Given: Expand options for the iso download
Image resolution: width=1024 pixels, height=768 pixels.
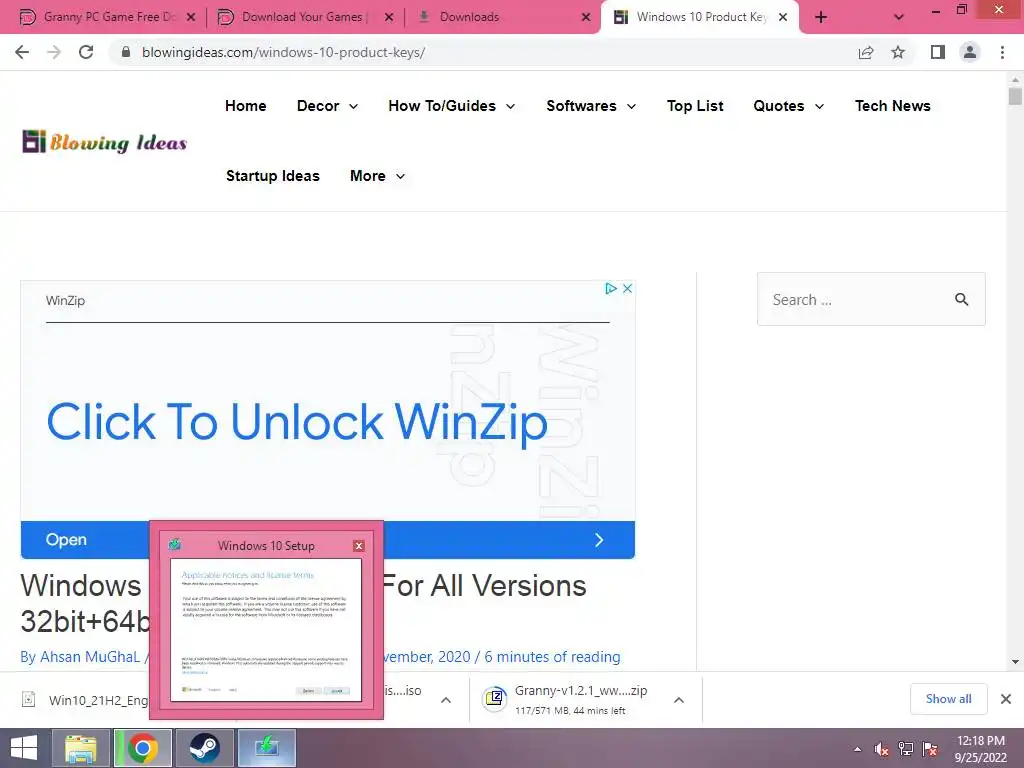Looking at the screenshot, I should [x=446, y=700].
